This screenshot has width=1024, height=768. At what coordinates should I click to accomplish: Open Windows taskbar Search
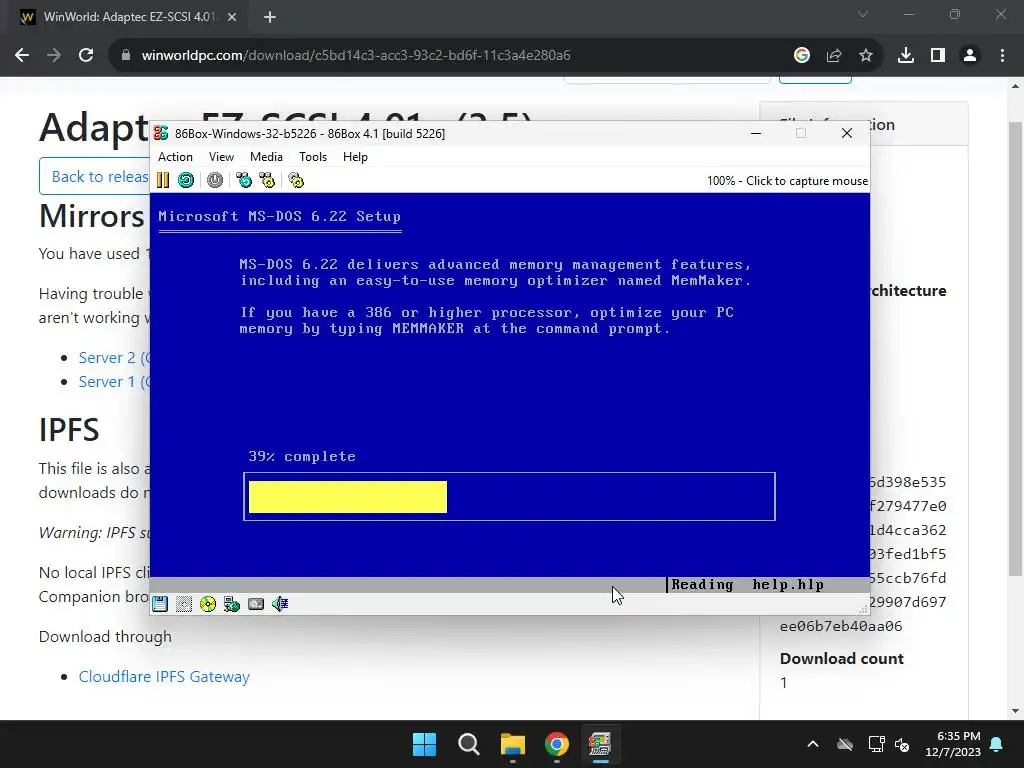click(468, 744)
